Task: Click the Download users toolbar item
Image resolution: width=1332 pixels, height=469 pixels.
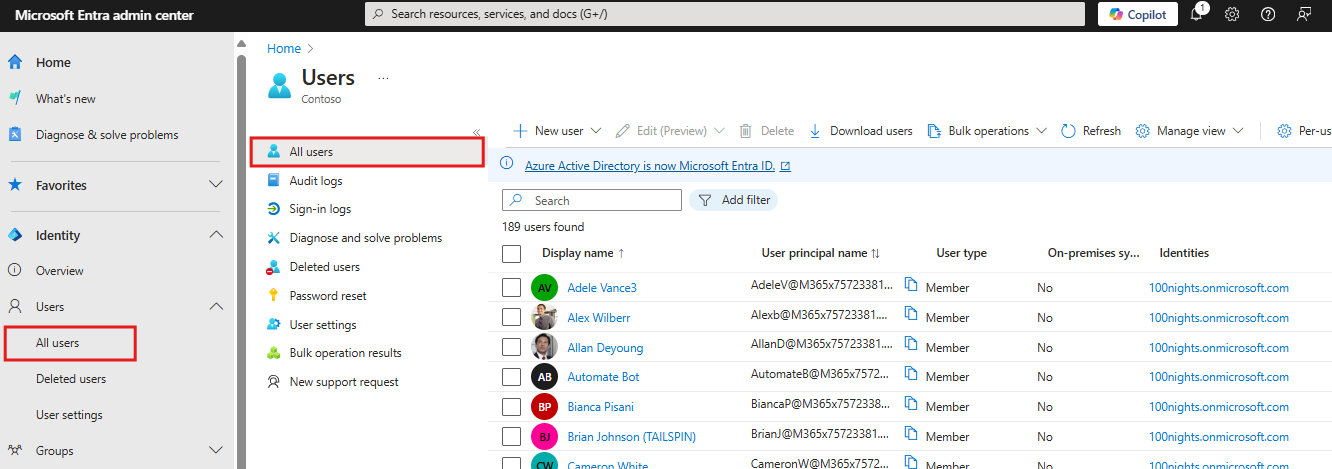Action: tap(860, 131)
